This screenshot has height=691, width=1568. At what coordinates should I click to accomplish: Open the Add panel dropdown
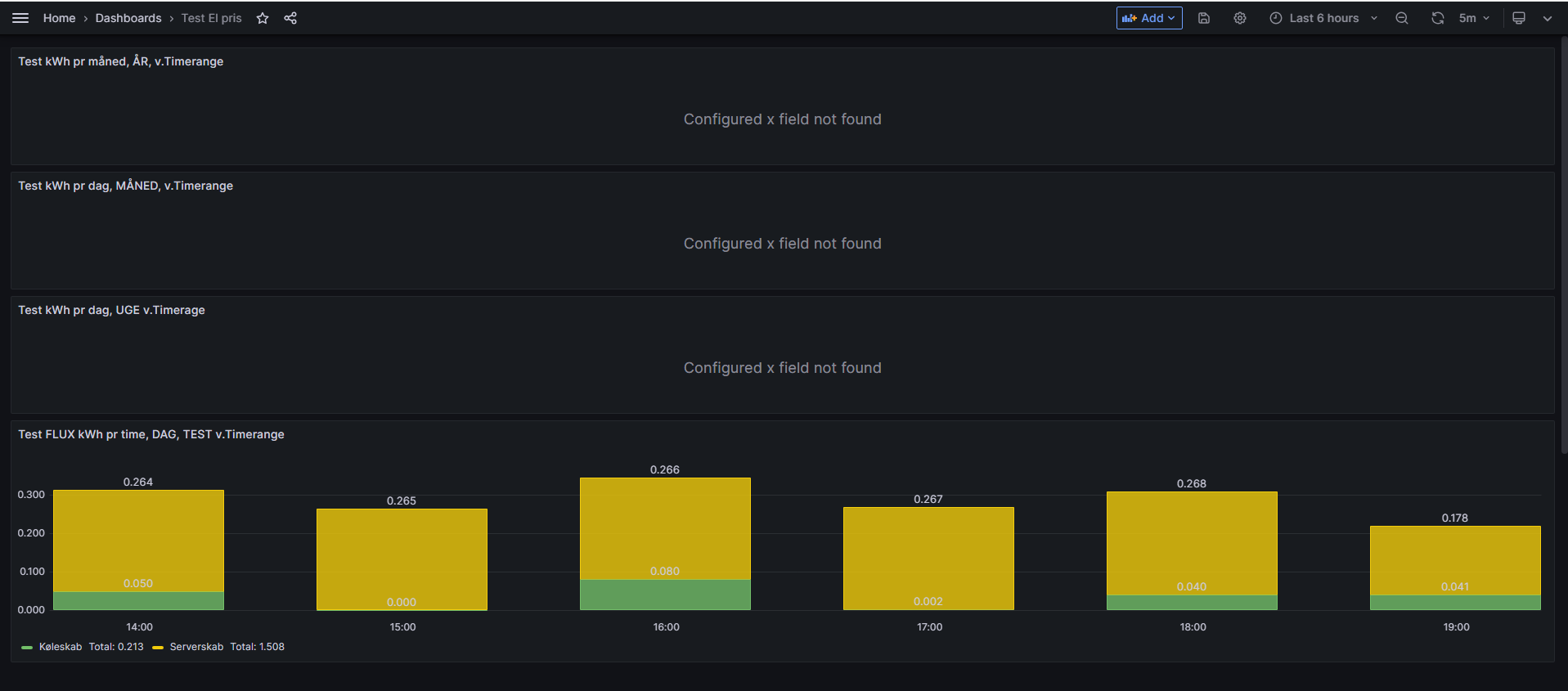1149,18
